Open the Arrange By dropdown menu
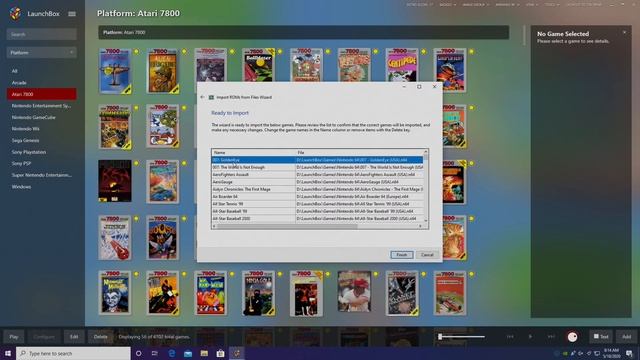This screenshot has width=640, height=360. point(507,4)
